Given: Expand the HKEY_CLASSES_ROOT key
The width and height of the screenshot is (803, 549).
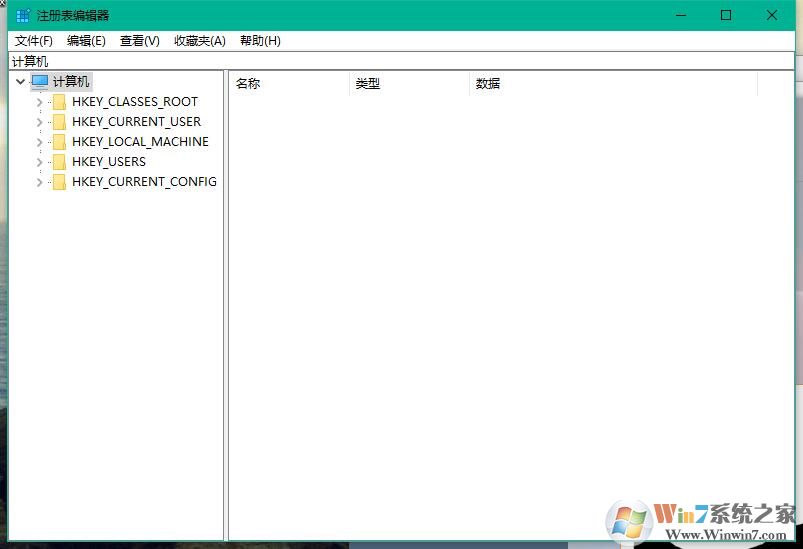Looking at the screenshot, I should (x=39, y=102).
